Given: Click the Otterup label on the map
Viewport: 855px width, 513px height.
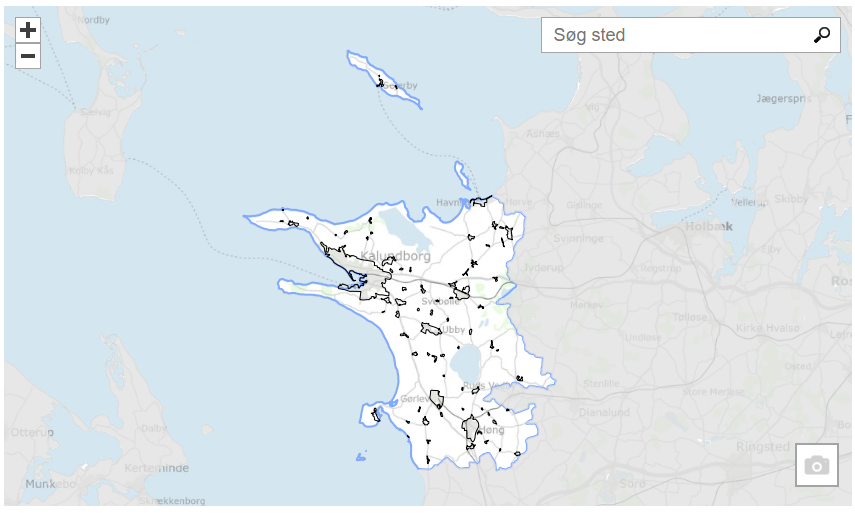Looking at the screenshot, I should [32, 433].
